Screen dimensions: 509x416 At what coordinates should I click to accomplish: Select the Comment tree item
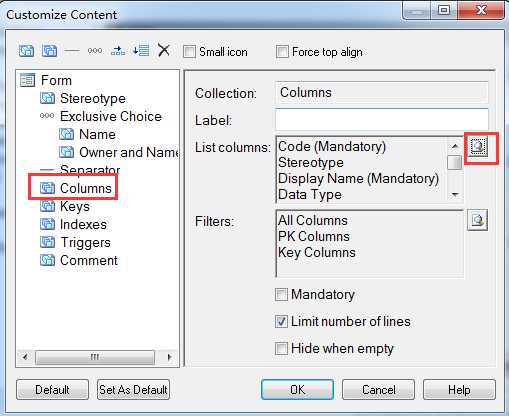89,260
